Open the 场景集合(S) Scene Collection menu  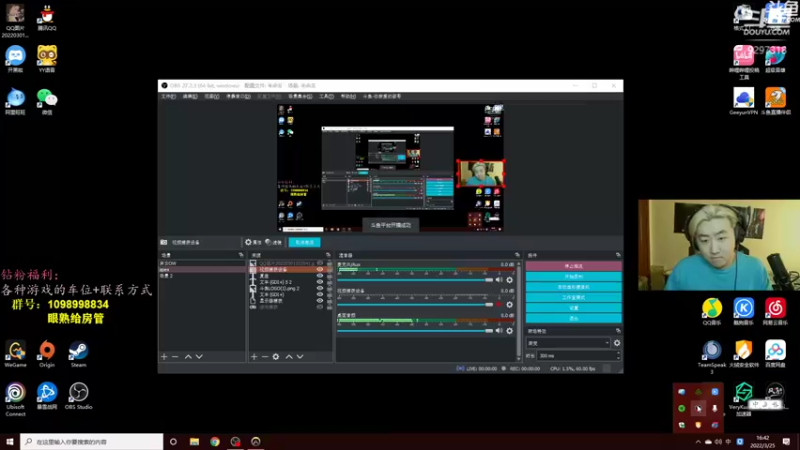pyautogui.click(x=300, y=96)
